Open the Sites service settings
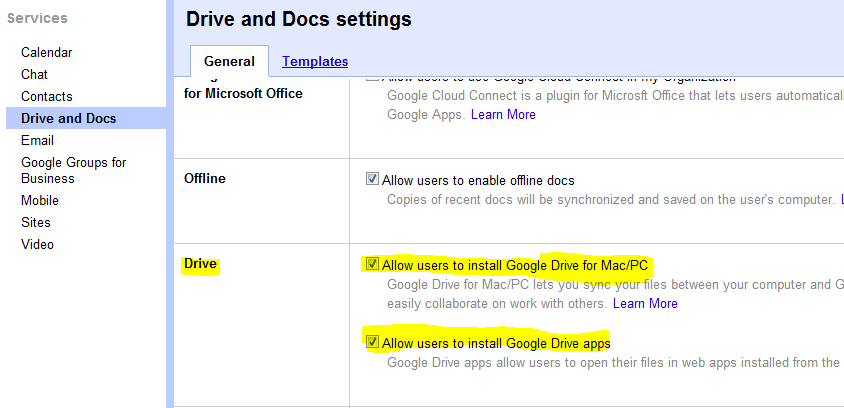 click(x=36, y=222)
